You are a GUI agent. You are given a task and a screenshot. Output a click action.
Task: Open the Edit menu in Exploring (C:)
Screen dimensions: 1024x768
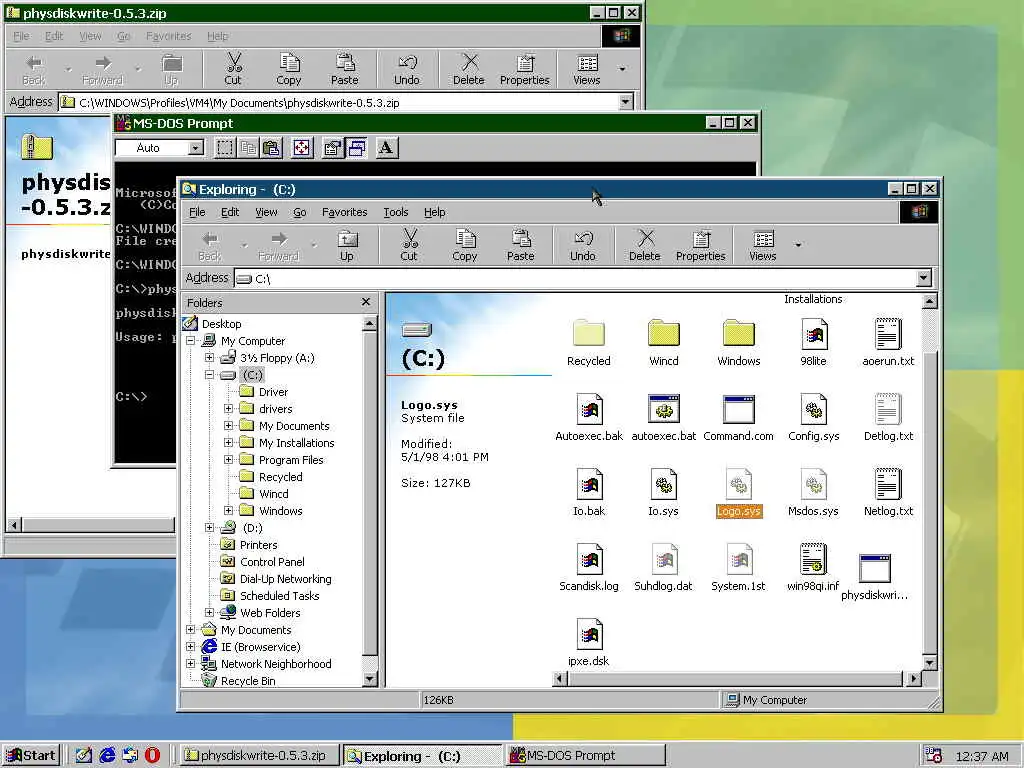(230, 212)
